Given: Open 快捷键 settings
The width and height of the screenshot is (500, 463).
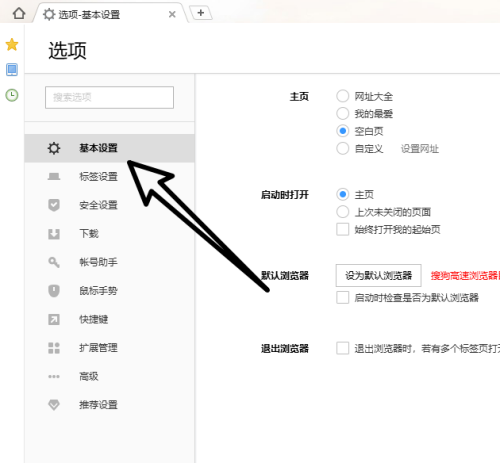Looking at the screenshot, I should tap(110, 319).
